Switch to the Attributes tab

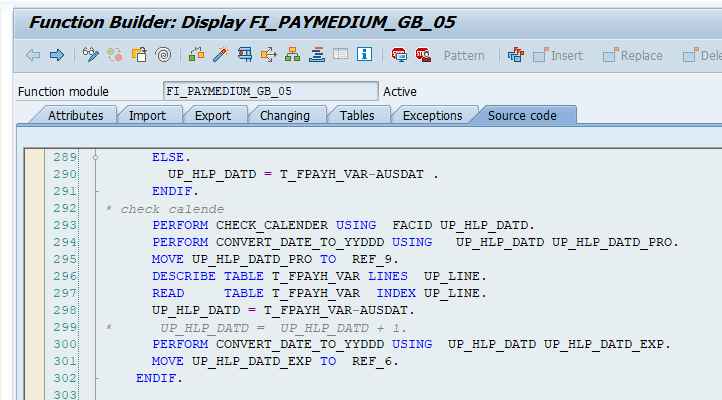pos(75,115)
